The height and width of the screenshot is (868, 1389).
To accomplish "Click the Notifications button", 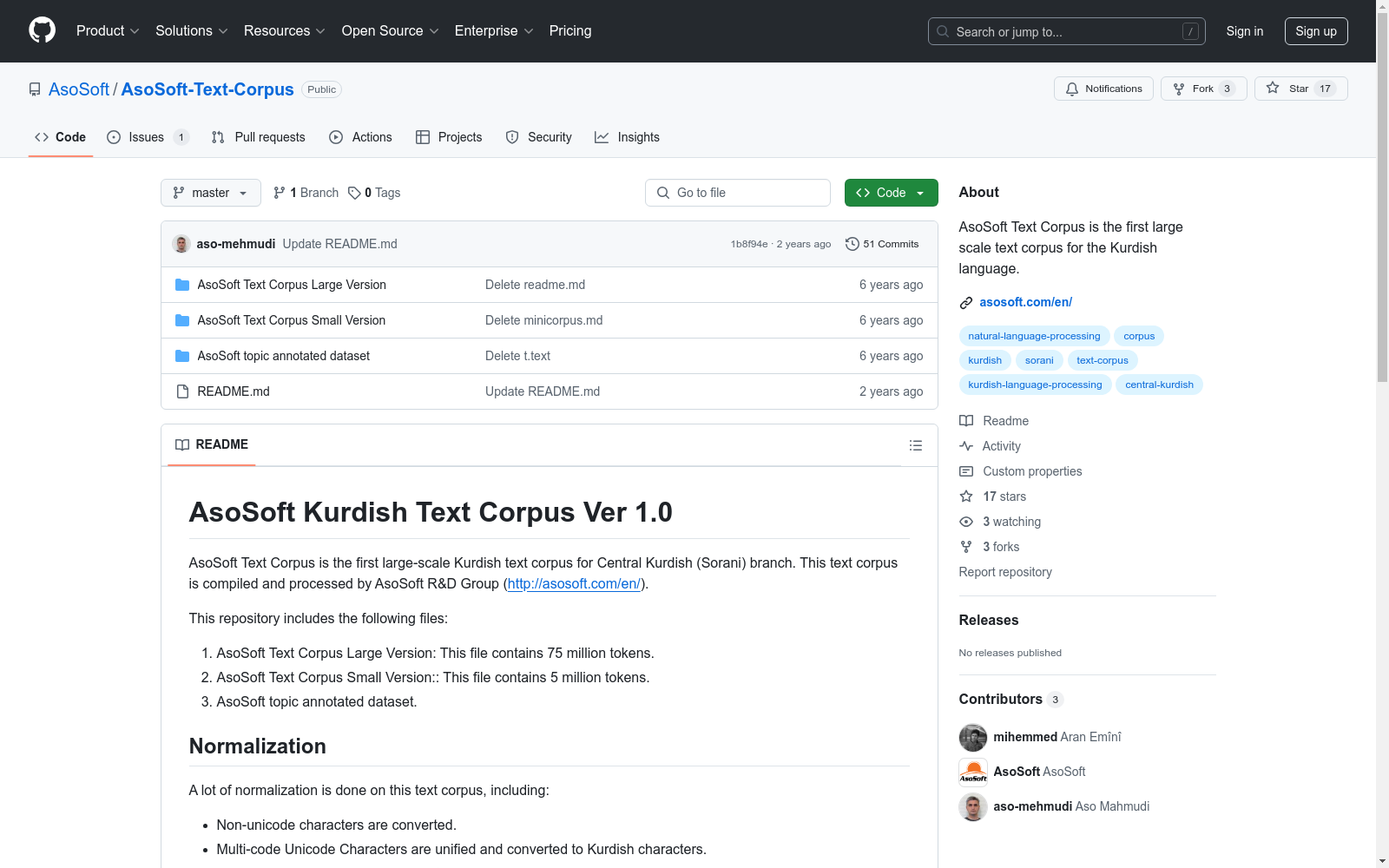I will pyautogui.click(x=1103, y=89).
